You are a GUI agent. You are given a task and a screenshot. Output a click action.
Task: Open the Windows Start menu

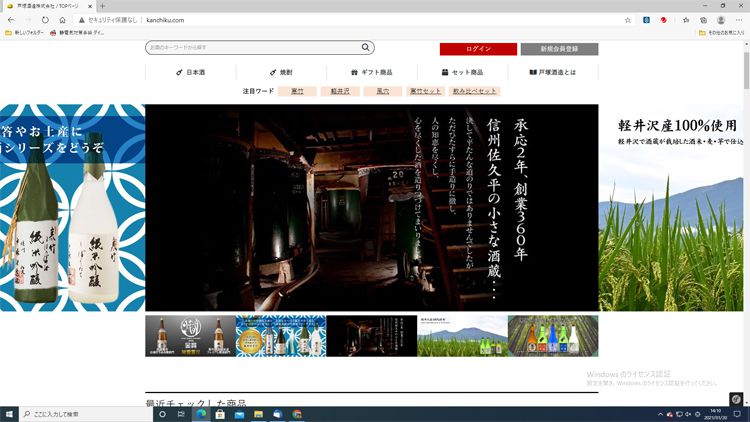[9, 414]
